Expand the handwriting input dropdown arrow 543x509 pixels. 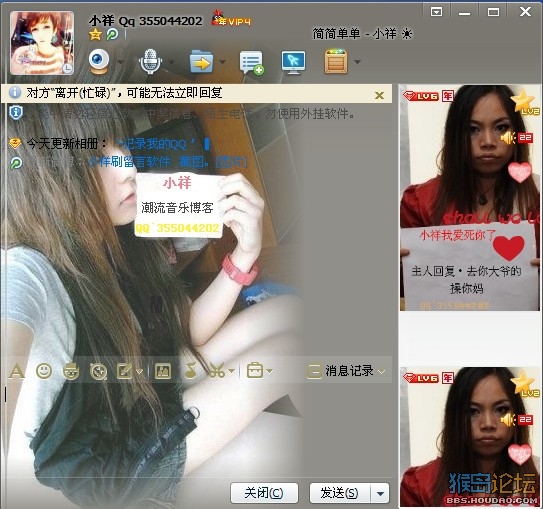click(x=139, y=372)
